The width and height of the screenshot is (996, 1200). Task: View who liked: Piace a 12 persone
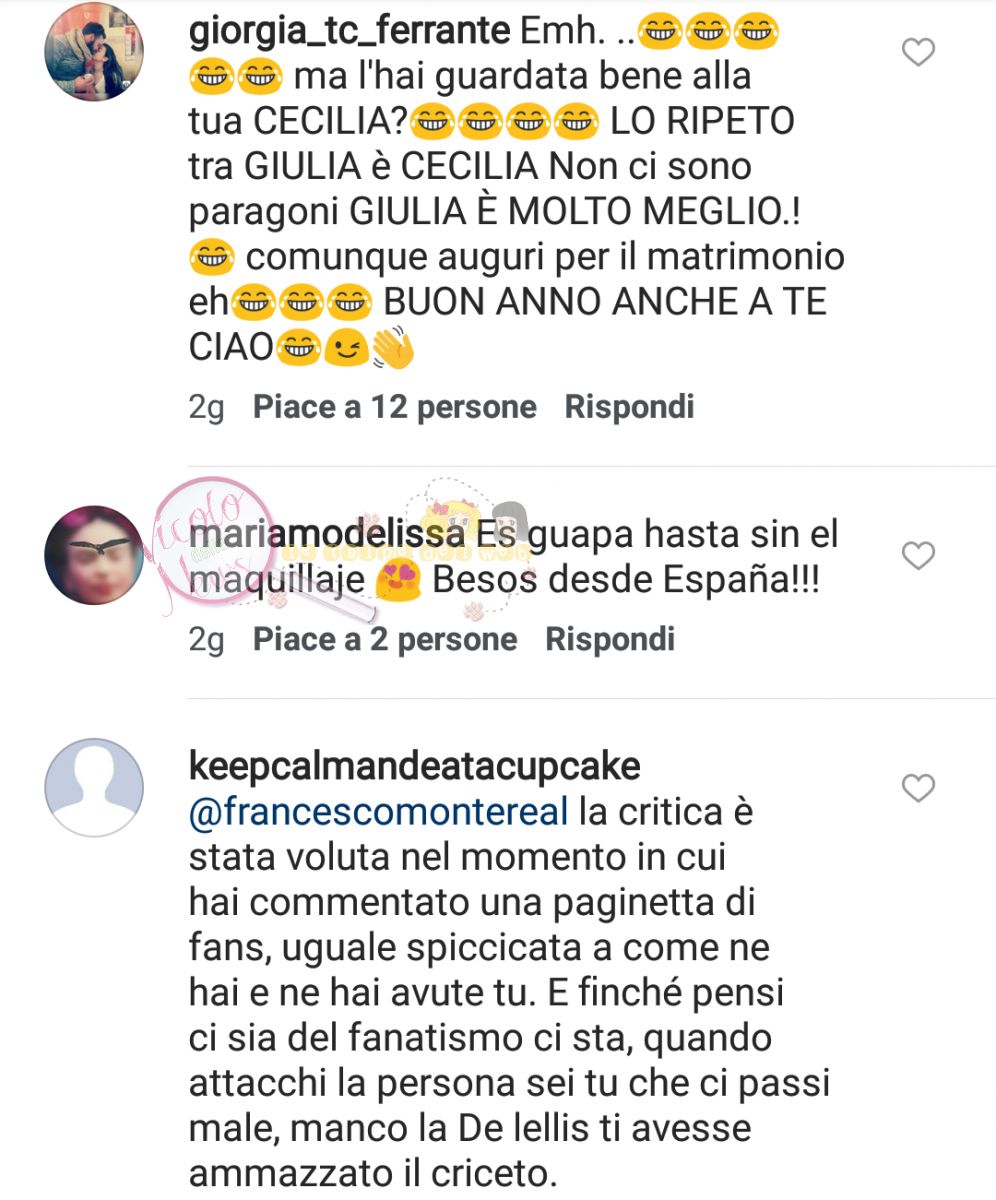coord(395,407)
